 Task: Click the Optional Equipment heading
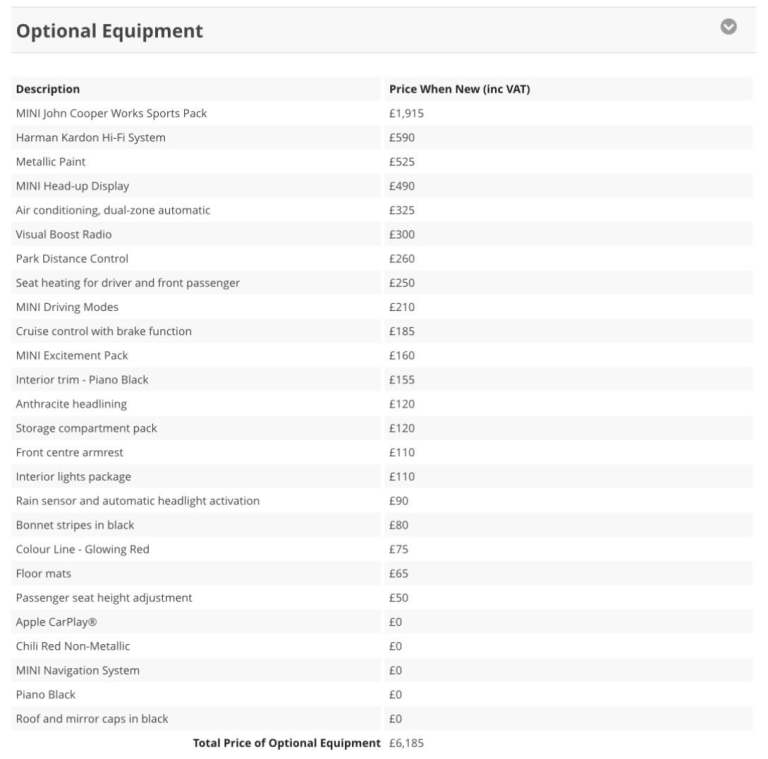(x=109, y=31)
